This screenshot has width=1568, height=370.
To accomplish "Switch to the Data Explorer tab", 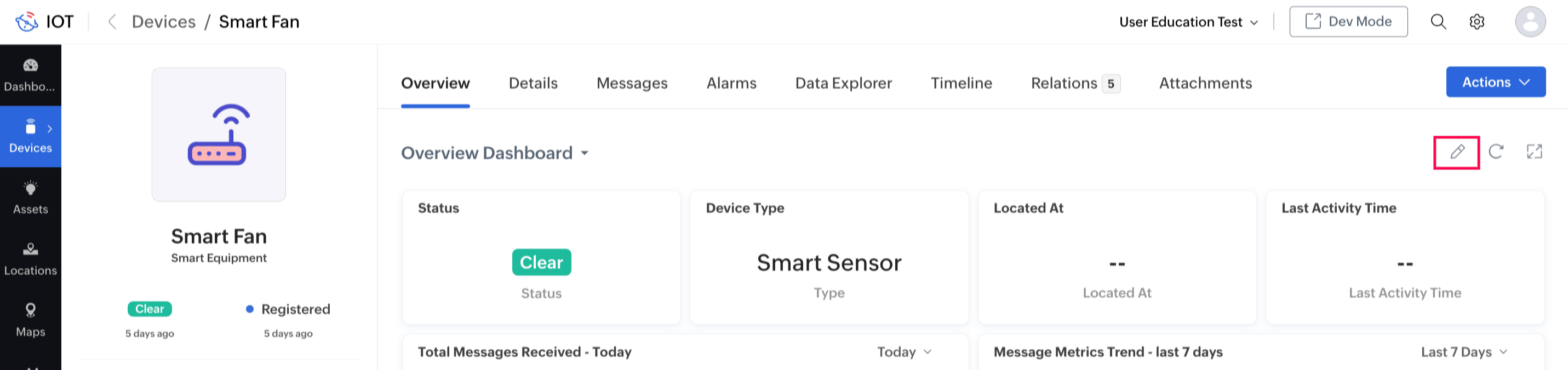I will (843, 83).
